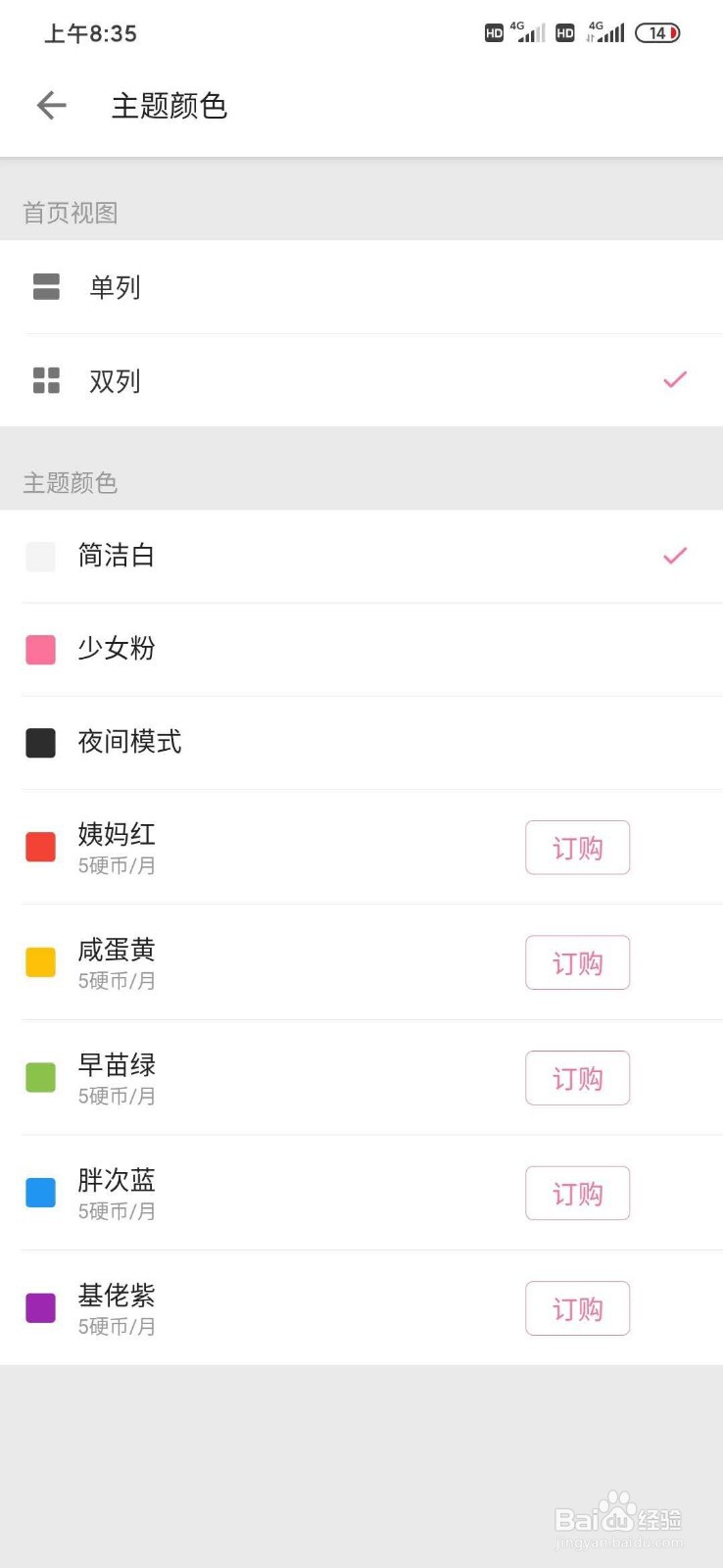This screenshot has width=723, height=1568.
Task: Toggle the checkmark next to 简洁白
Action: tap(675, 556)
